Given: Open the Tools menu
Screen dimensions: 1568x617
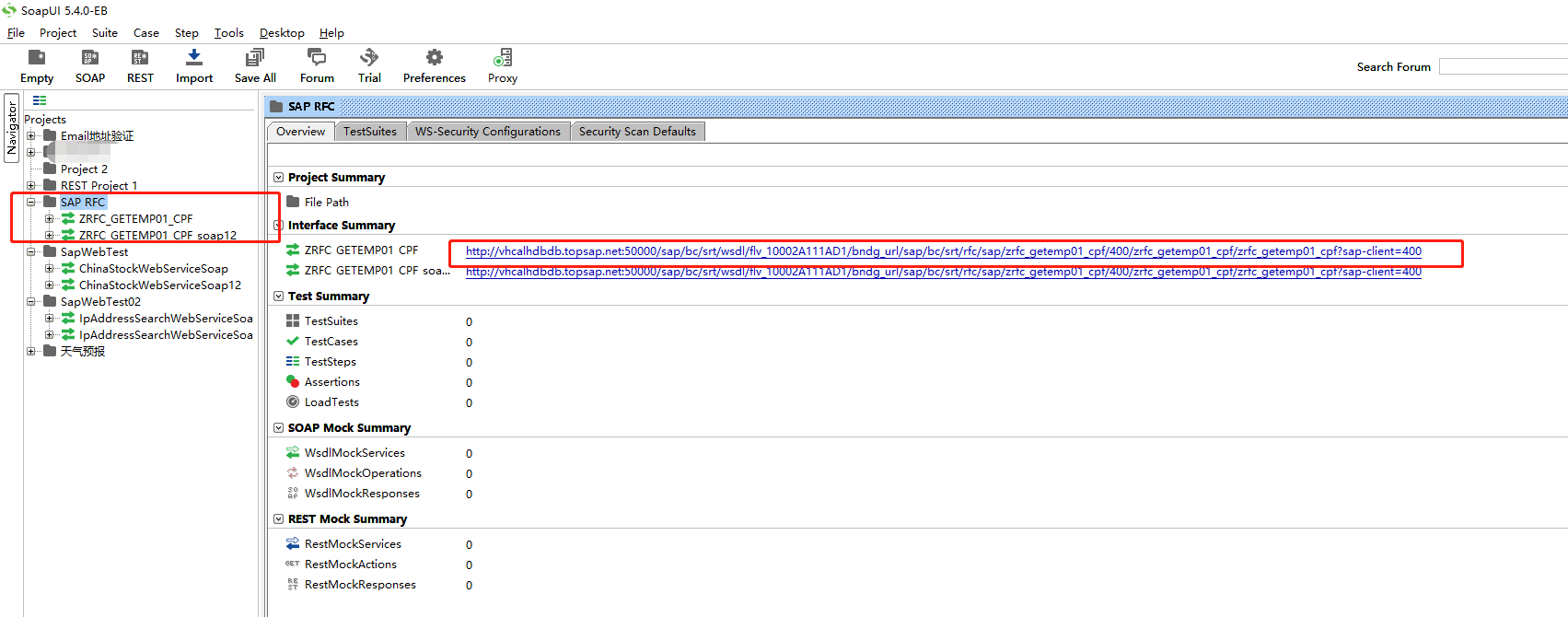Looking at the screenshot, I should click(229, 32).
